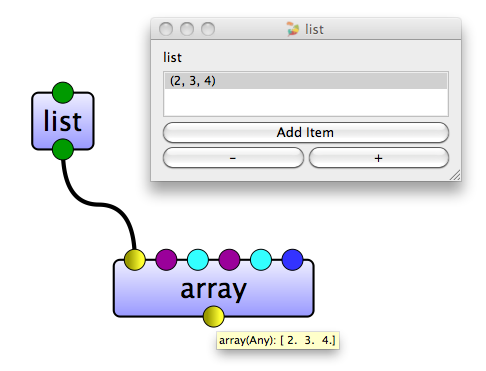The width and height of the screenshot is (486, 371).
Task: Click the resize grip of list window
Action: (x=455, y=175)
